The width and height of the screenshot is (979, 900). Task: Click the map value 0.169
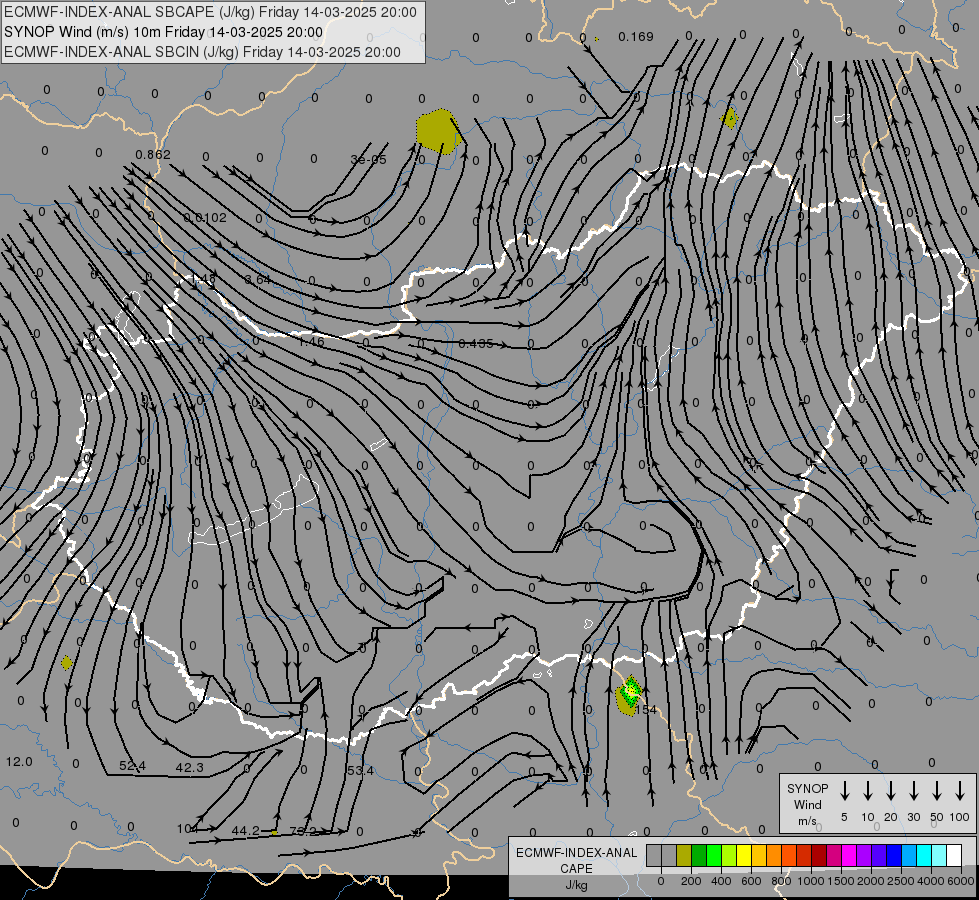click(x=636, y=37)
